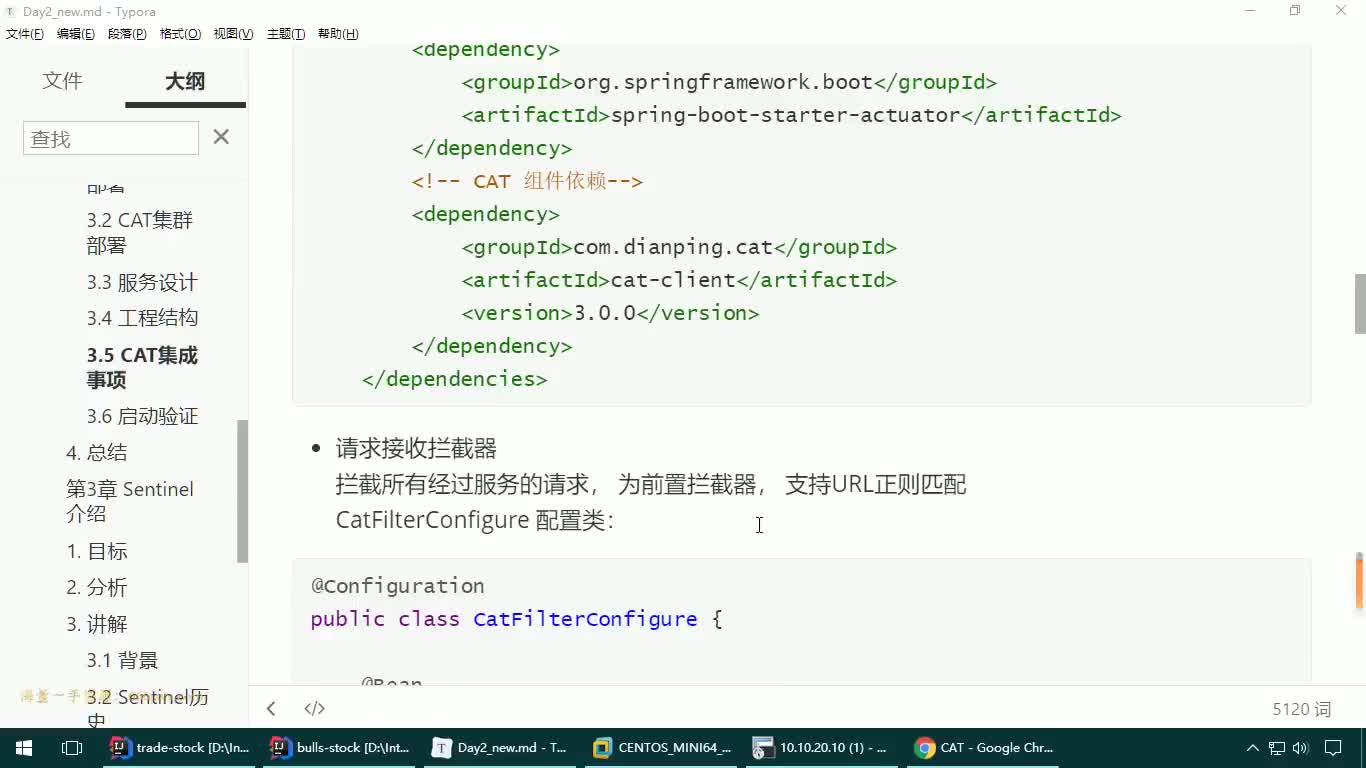This screenshot has height=768, width=1366.
Task: Click the 拦截所有经过服务的请求 description line
Action: coord(651,484)
